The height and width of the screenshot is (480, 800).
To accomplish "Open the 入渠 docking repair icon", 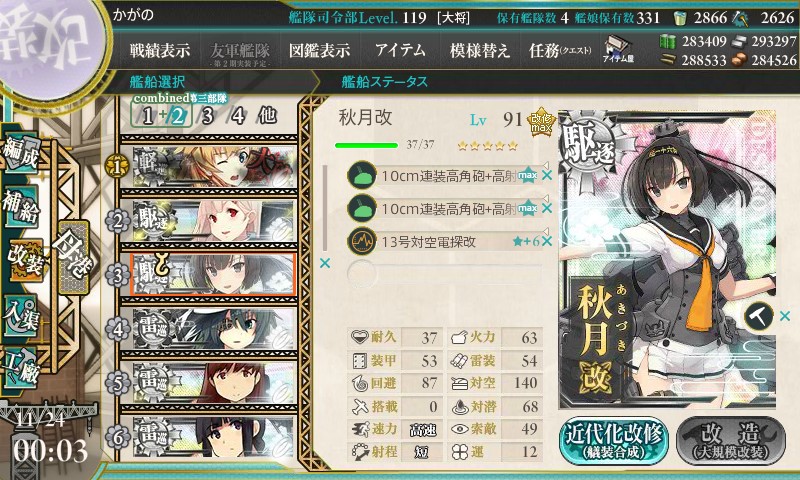I will [x=21, y=316].
